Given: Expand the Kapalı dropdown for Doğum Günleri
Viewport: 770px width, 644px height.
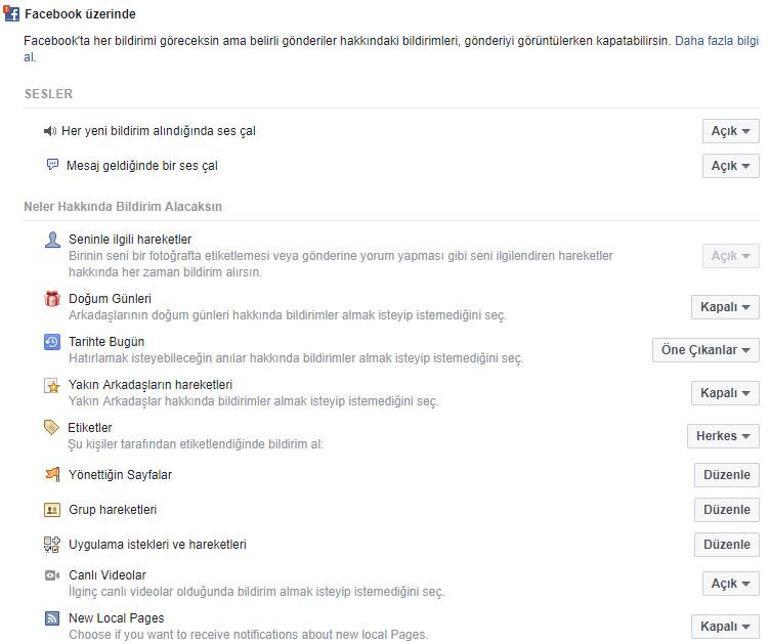Looking at the screenshot, I should click(x=725, y=307).
